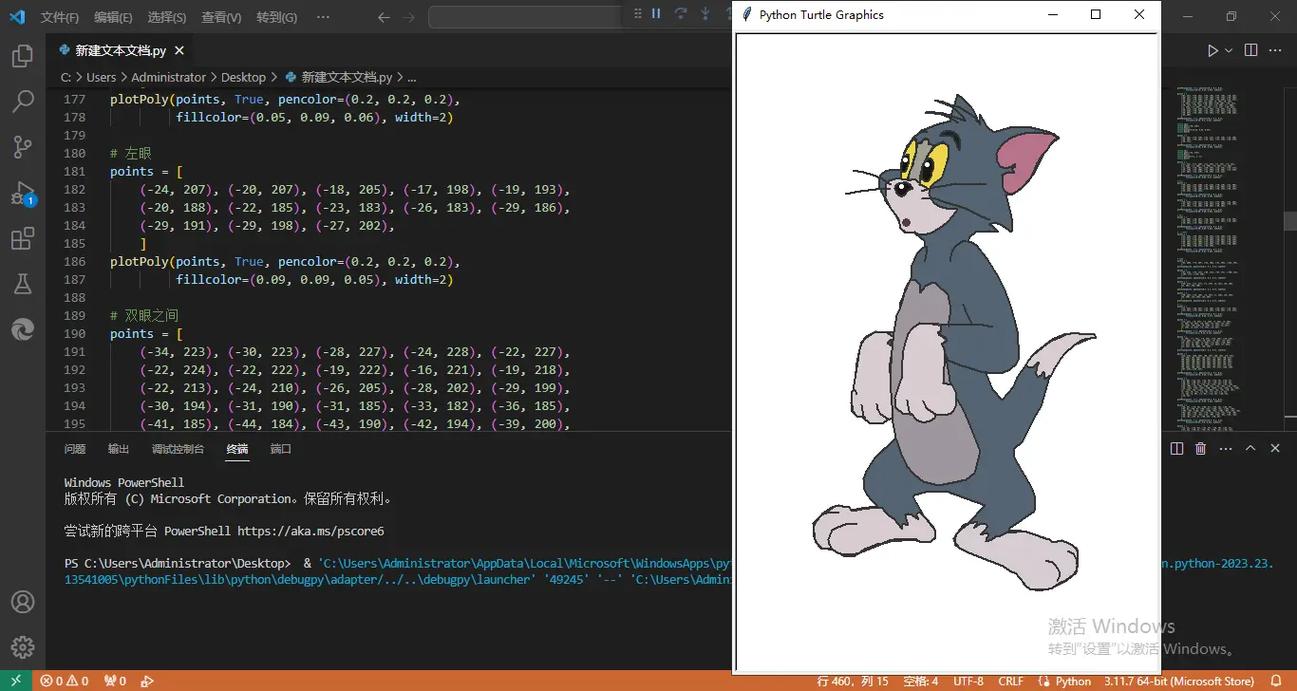The width and height of the screenshot is (1297, 691).
Task: Click the breadcrumb trailing ellipsis
Action: [412, 77]
